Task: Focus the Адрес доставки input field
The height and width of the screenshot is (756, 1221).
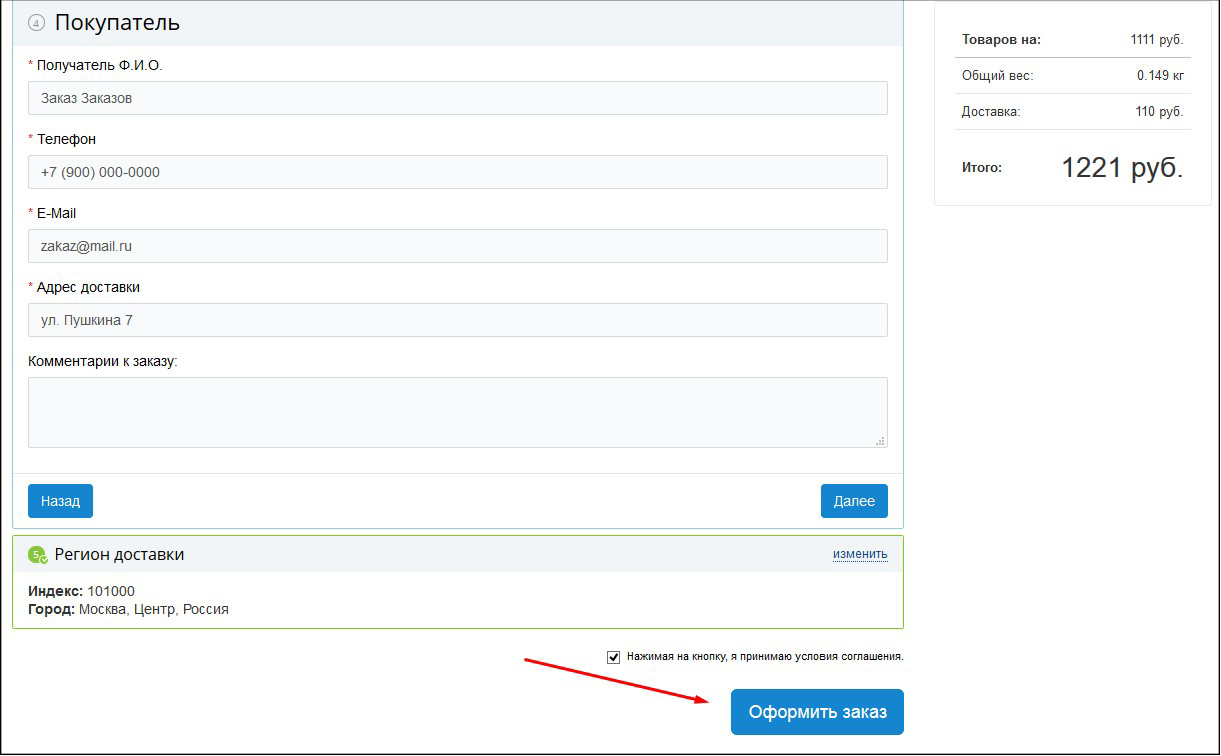Action: (x=458, y=320)
